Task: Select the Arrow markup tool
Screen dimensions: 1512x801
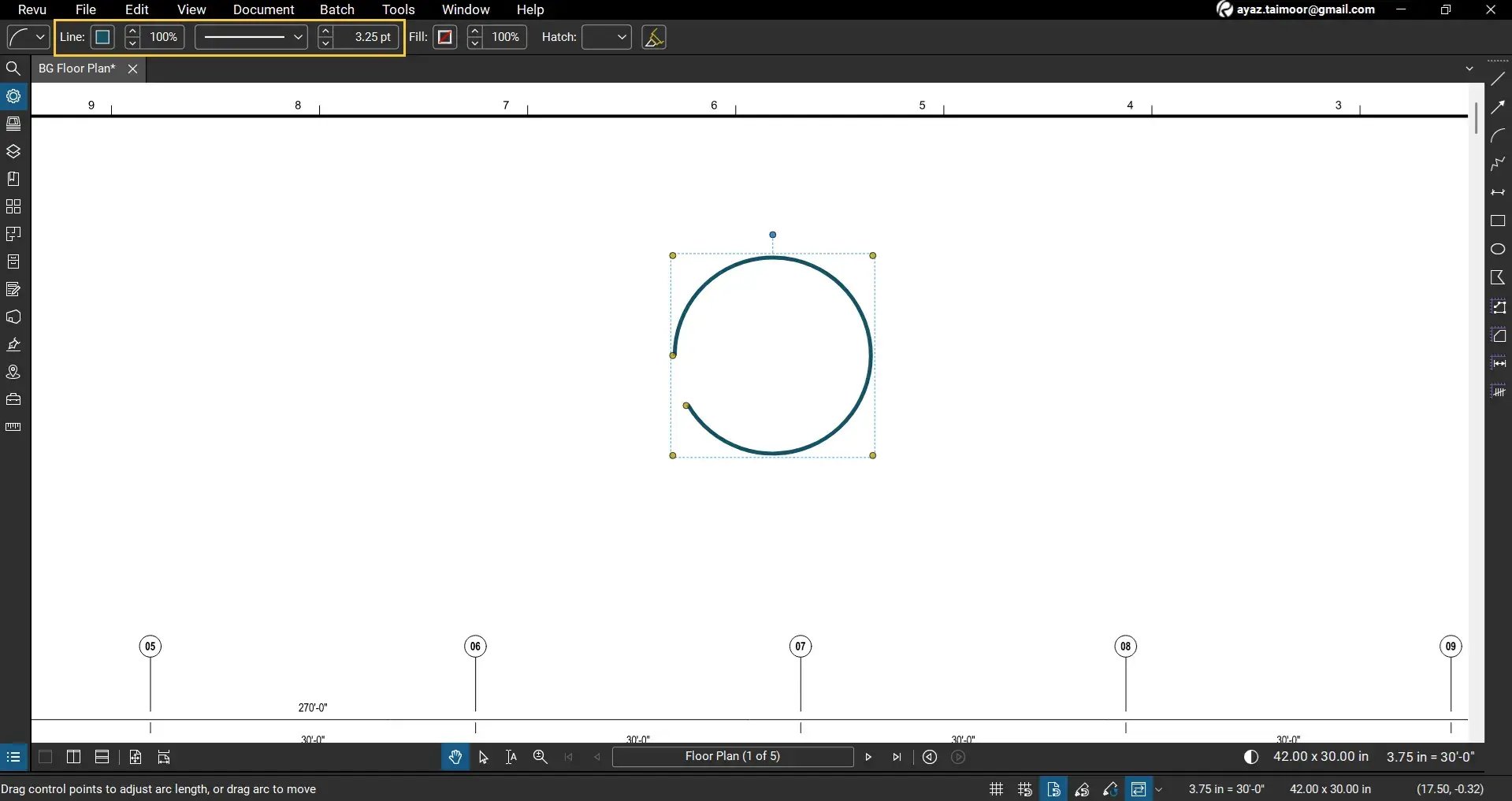Action: pyautogui.click(x=1498, y=106)
